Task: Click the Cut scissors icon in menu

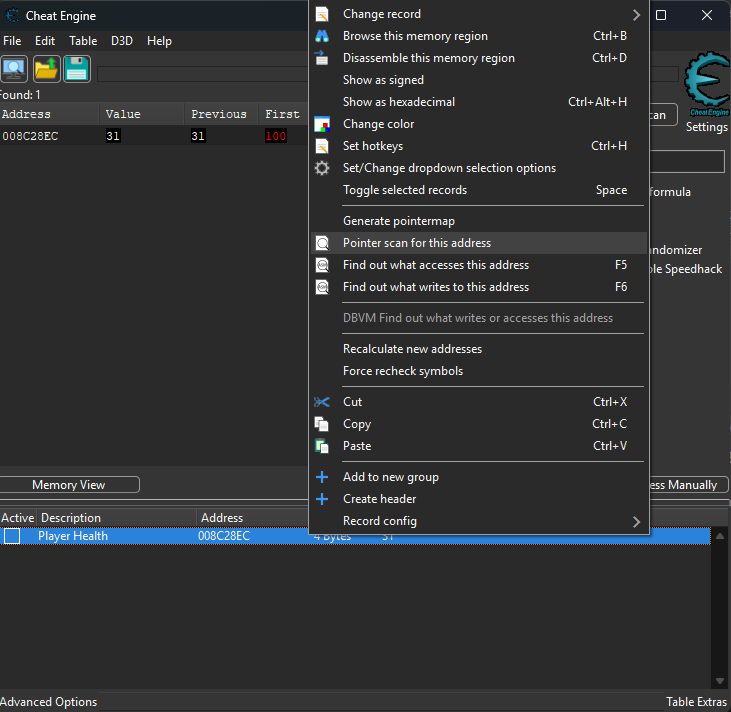Action: coord(322,402)
